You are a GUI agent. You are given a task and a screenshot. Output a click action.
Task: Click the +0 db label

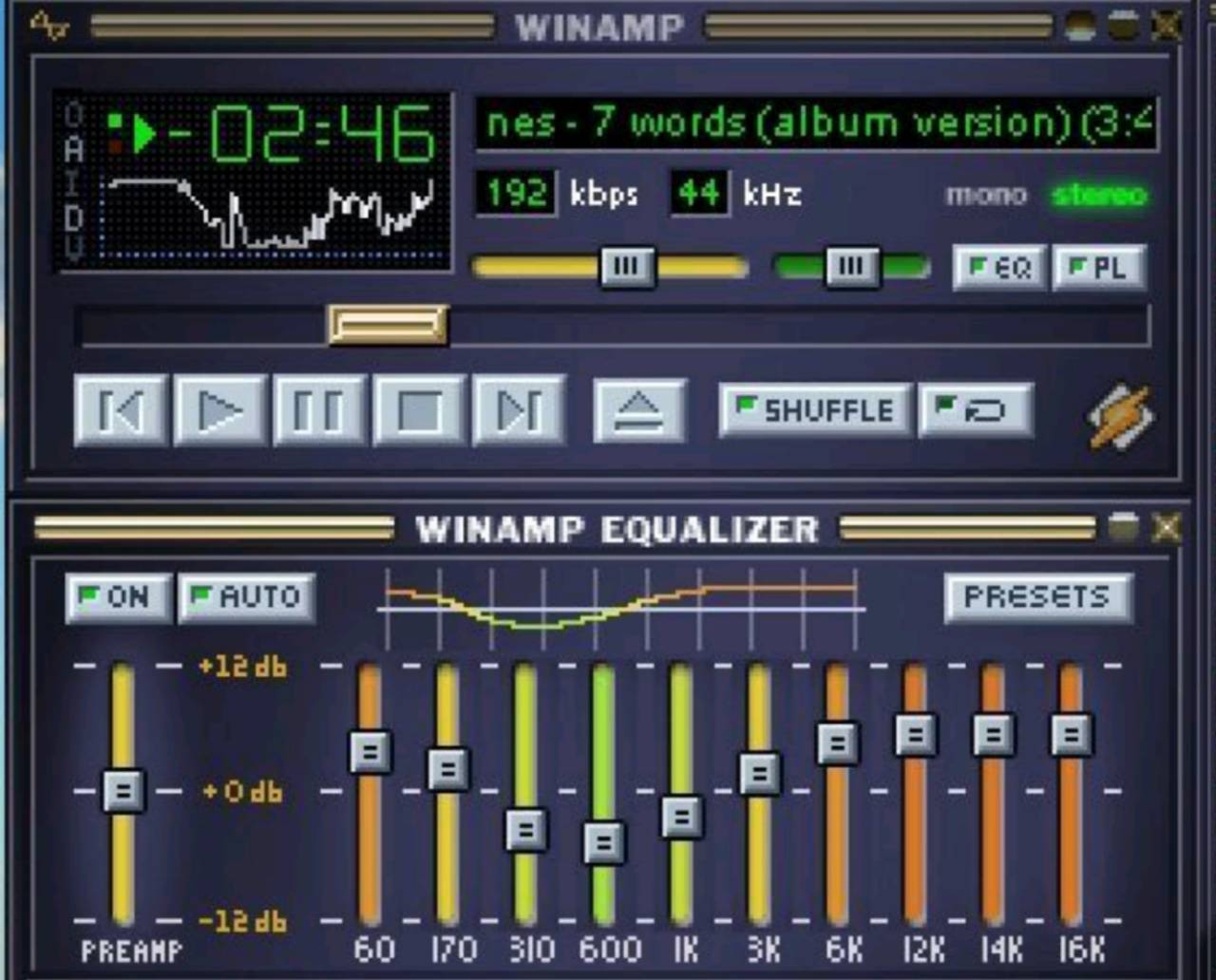tap(242, 791)
